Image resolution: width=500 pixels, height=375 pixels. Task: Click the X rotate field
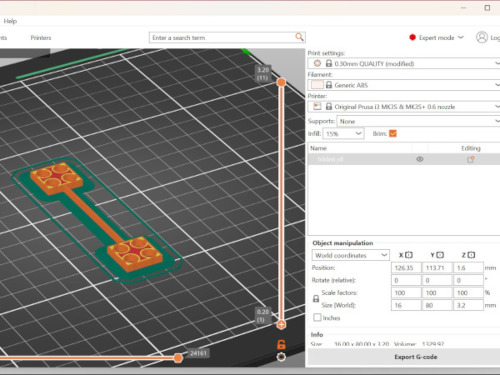[x=406, y=280]
